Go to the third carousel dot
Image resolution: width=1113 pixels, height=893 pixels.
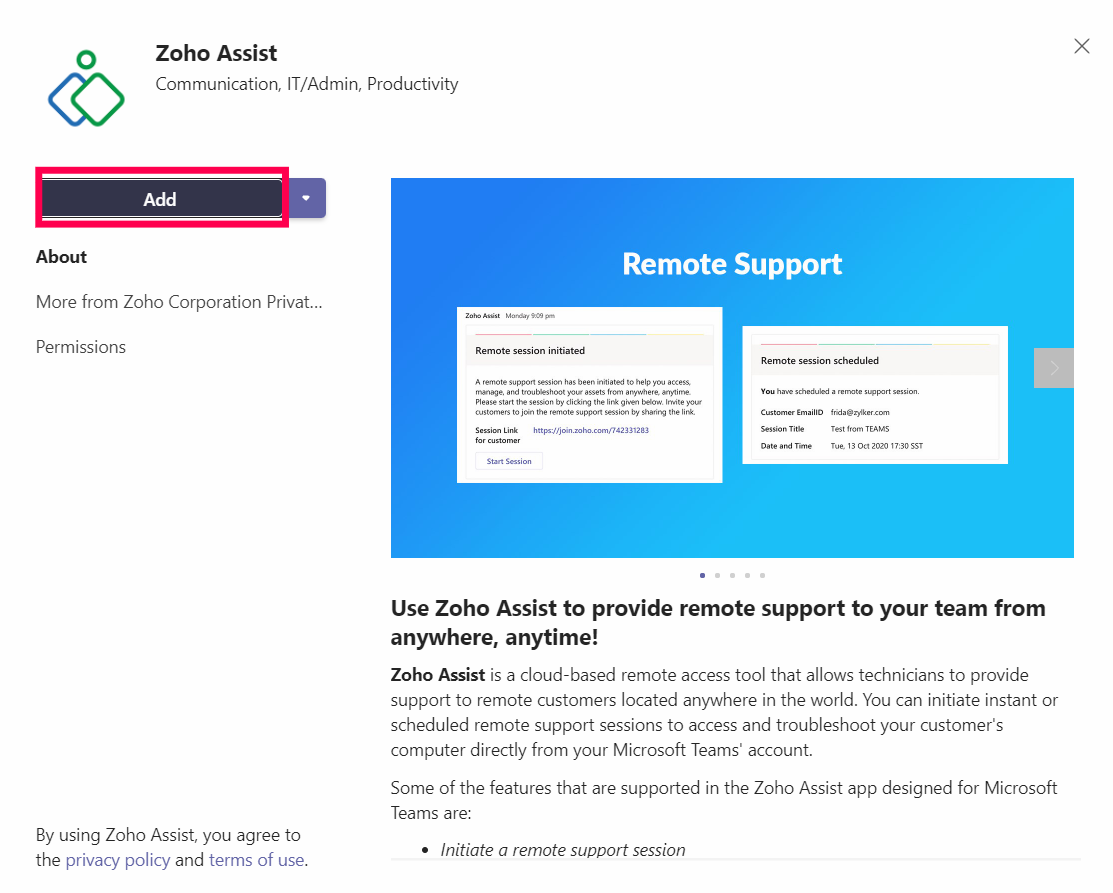tap(733, 575)
